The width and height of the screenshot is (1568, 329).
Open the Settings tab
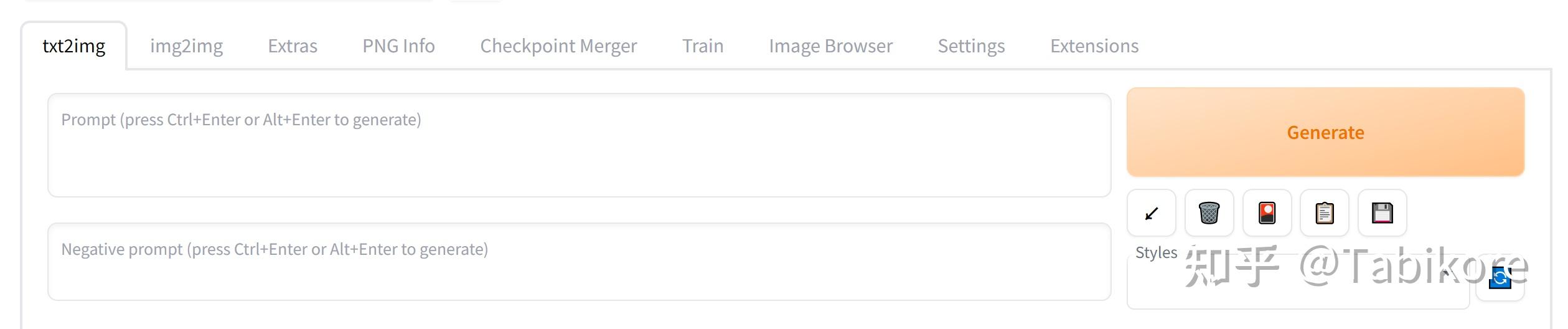pyautogui.click(x=971, y=46)
